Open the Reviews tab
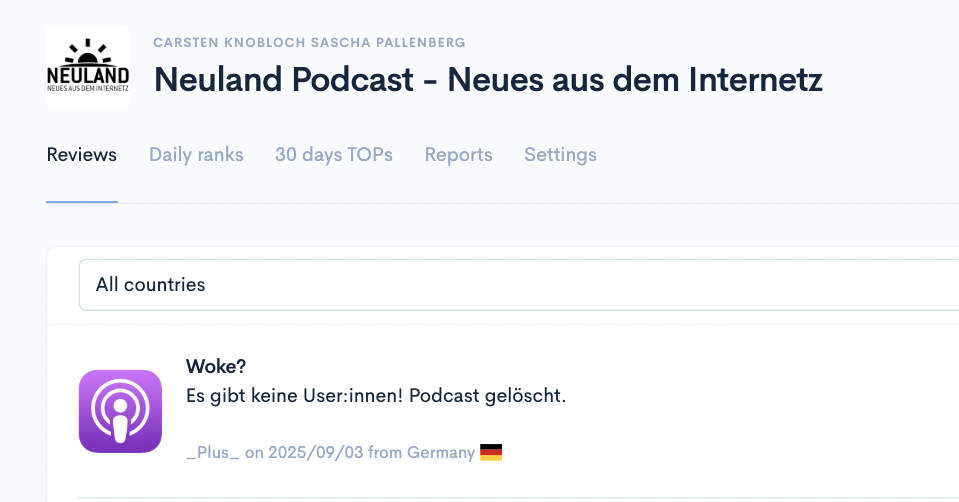959x502 pixels. pos(82,155)
